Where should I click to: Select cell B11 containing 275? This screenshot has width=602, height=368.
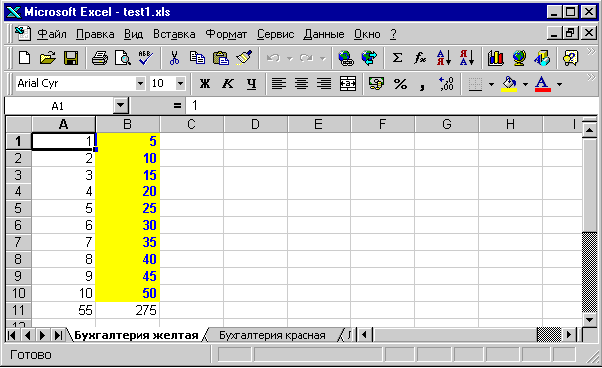point(127,310)
